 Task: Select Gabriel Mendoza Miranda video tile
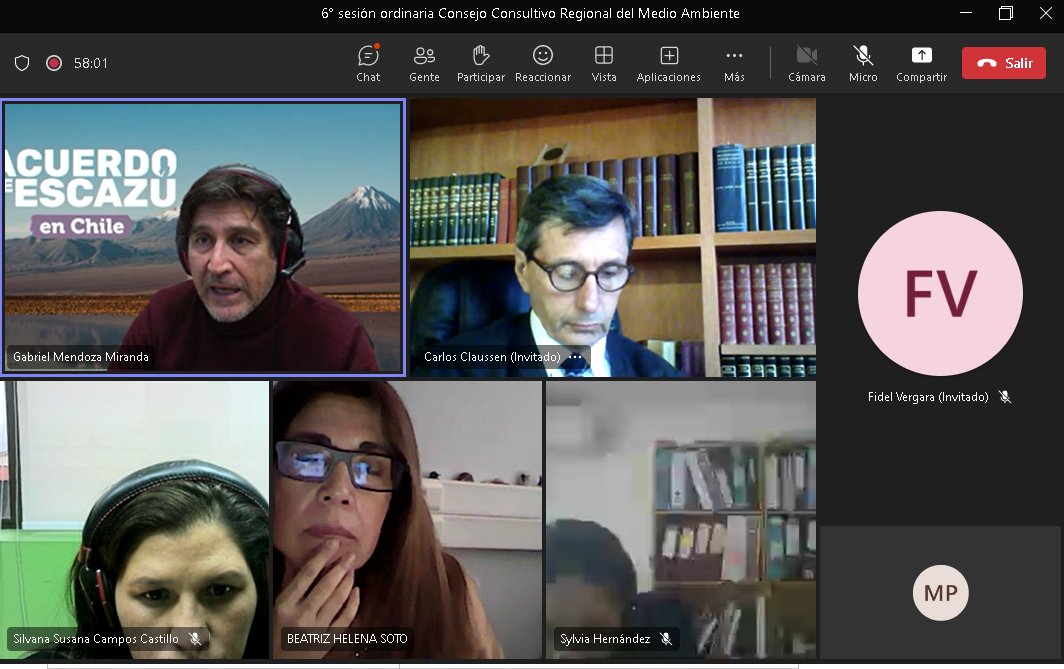(203, 237)
